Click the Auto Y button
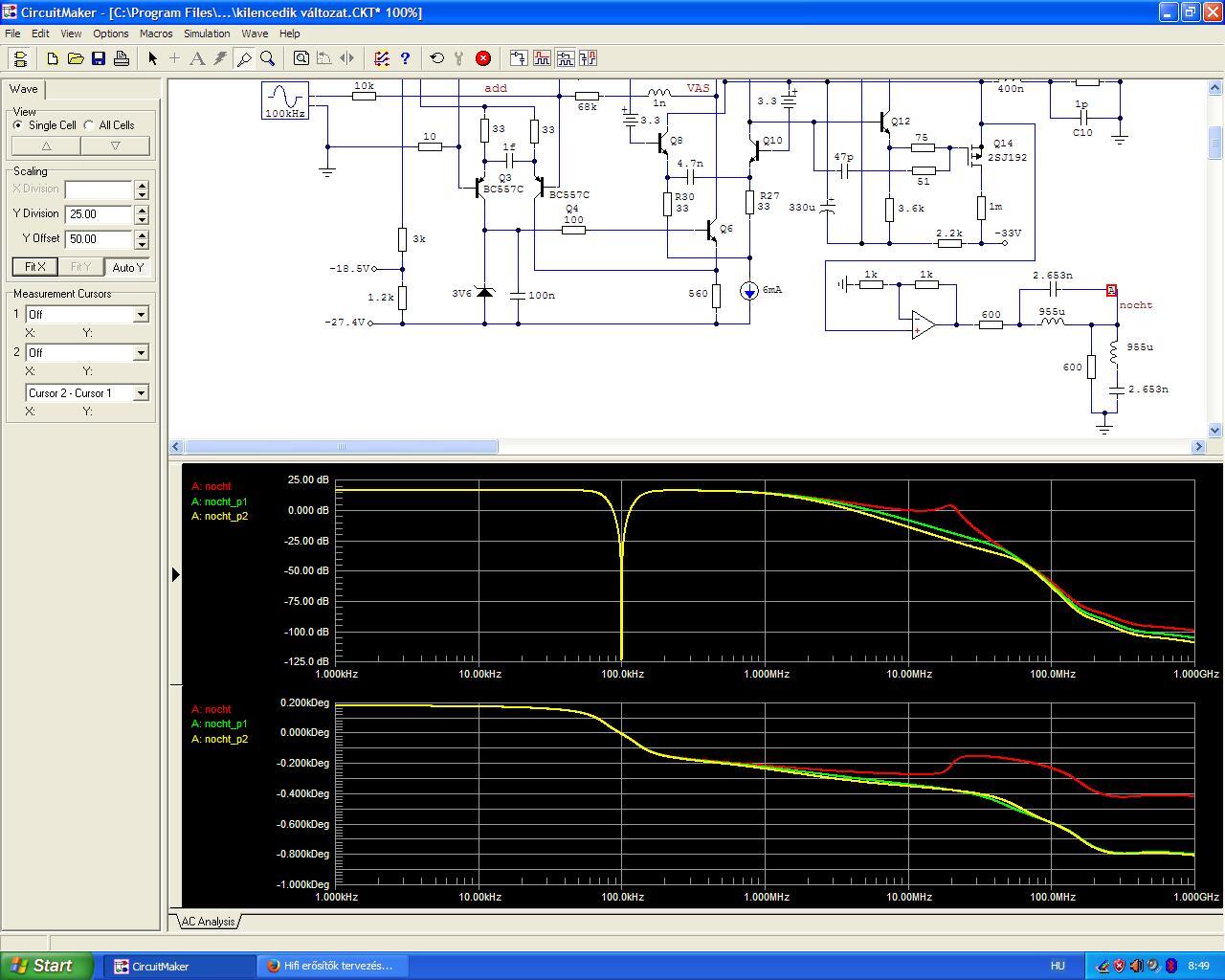 click(127, 267)
